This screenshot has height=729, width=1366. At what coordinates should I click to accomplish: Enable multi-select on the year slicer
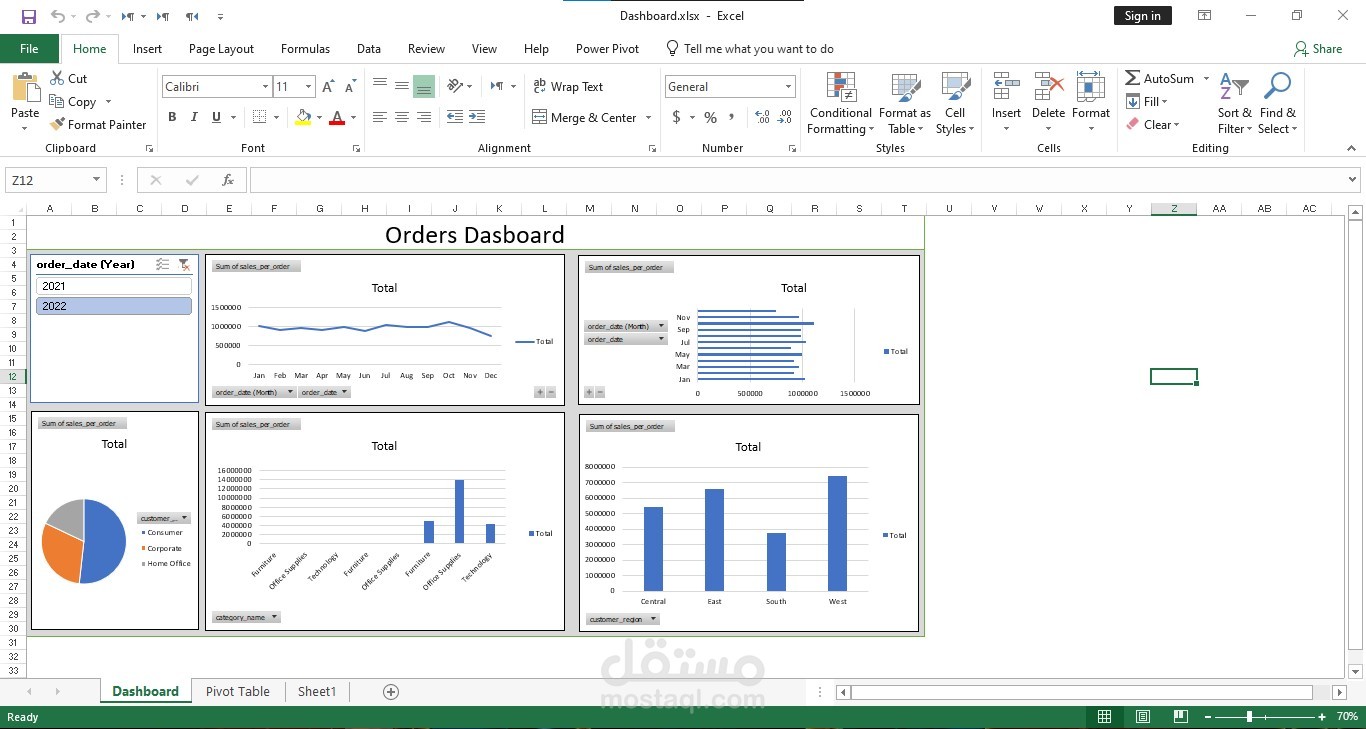162,265
